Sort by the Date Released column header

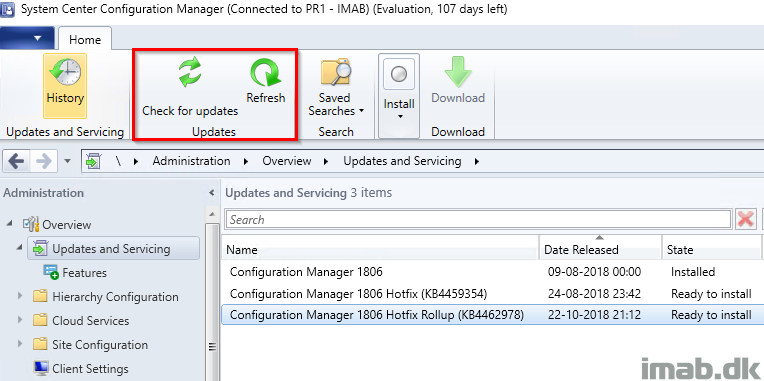[x=600, y=247]
